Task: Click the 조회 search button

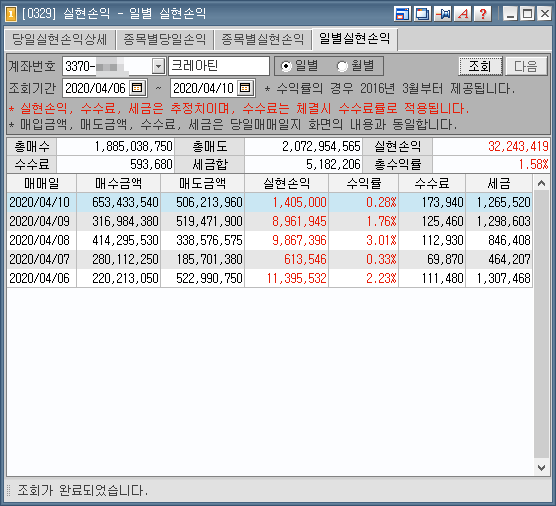Action: [x=480, y=66]
